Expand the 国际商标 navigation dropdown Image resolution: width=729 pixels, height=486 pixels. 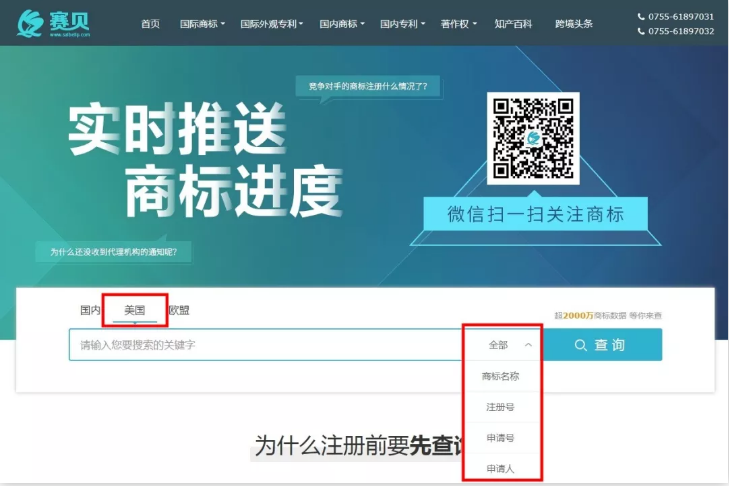[202, 23]
